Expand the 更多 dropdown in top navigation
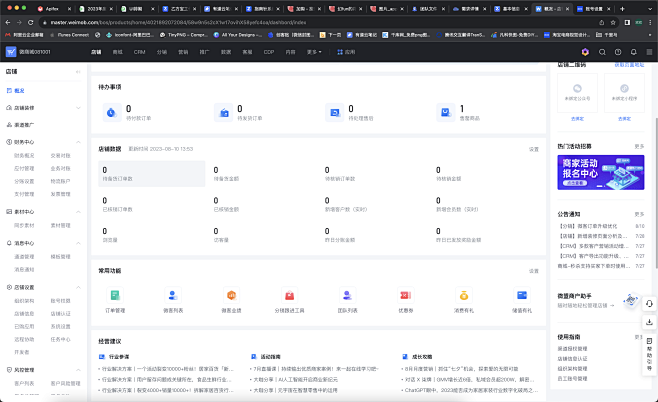This screenshot has height=402, width=658. point(313,50)
